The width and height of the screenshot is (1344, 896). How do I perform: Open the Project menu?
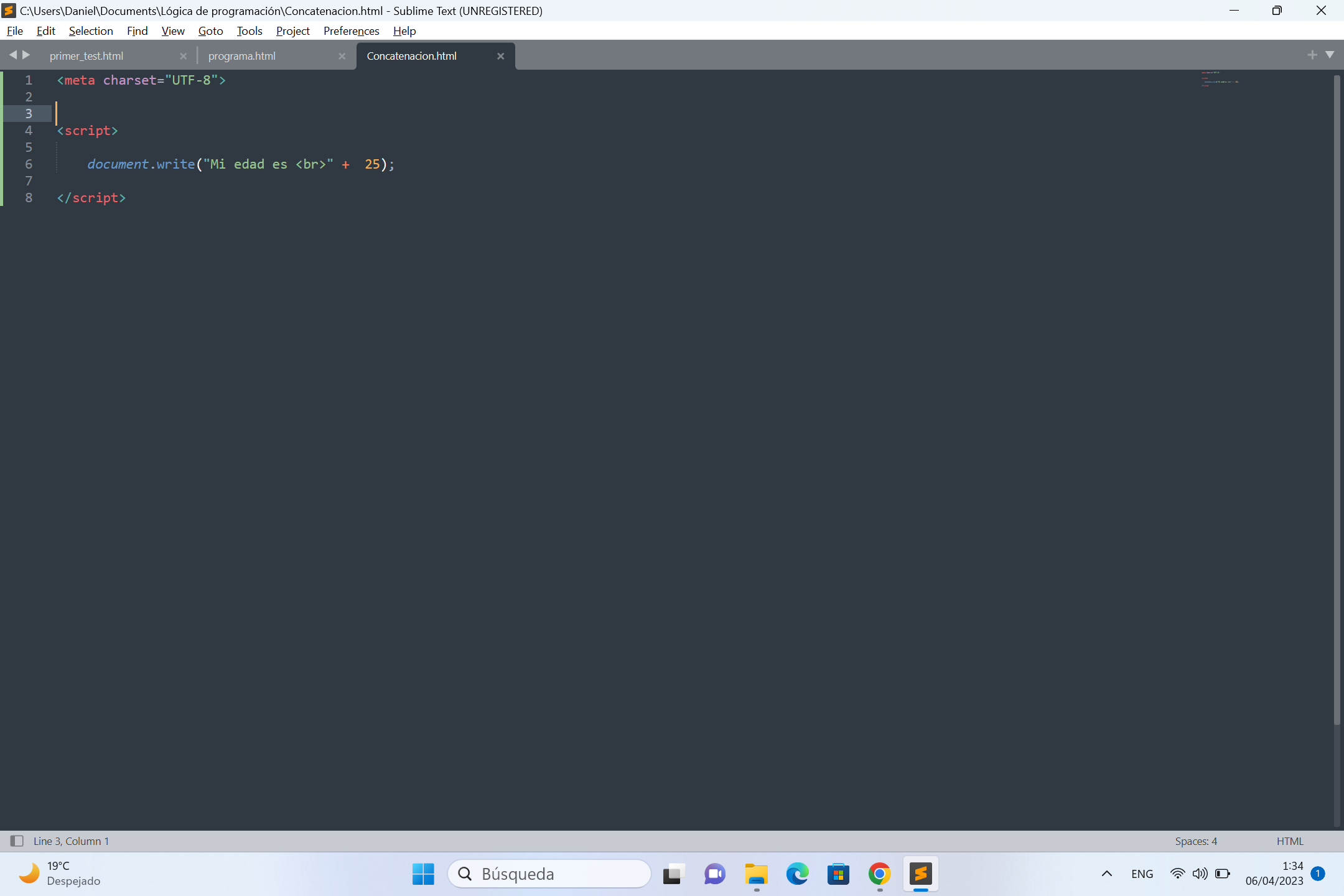coord(293,30)
